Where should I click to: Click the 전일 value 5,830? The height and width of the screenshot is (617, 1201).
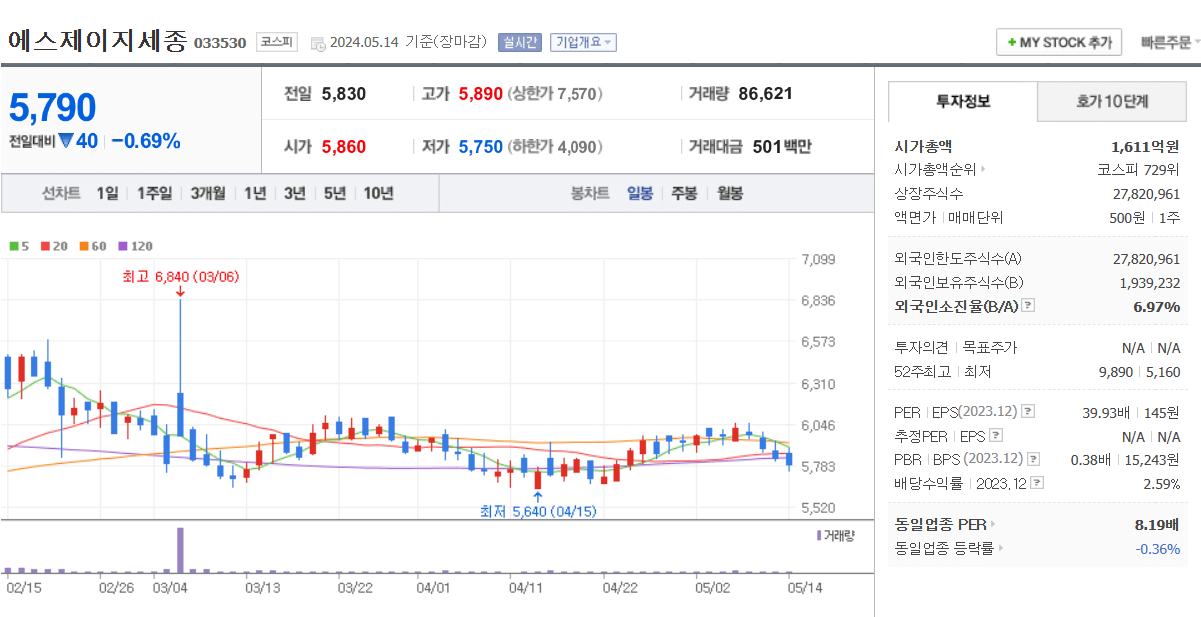(x=344, y=94)
